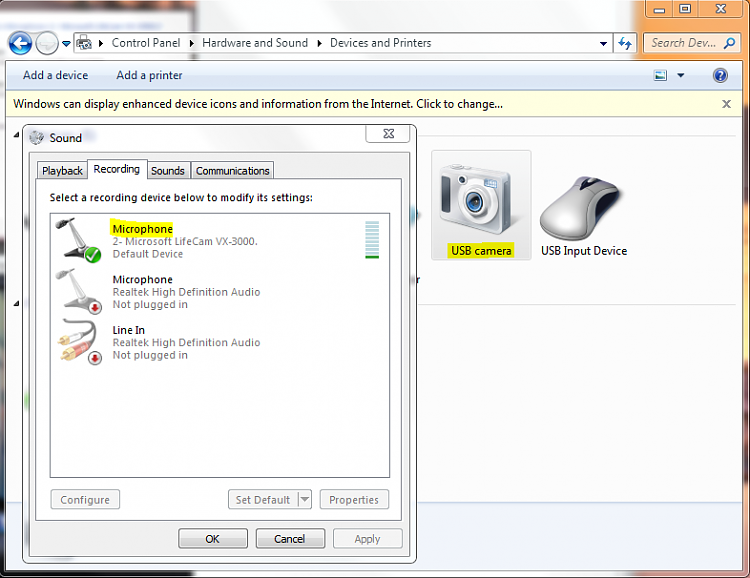Click the Apply button
Viewport: 750px width, 578px height.
pos(367,539)
